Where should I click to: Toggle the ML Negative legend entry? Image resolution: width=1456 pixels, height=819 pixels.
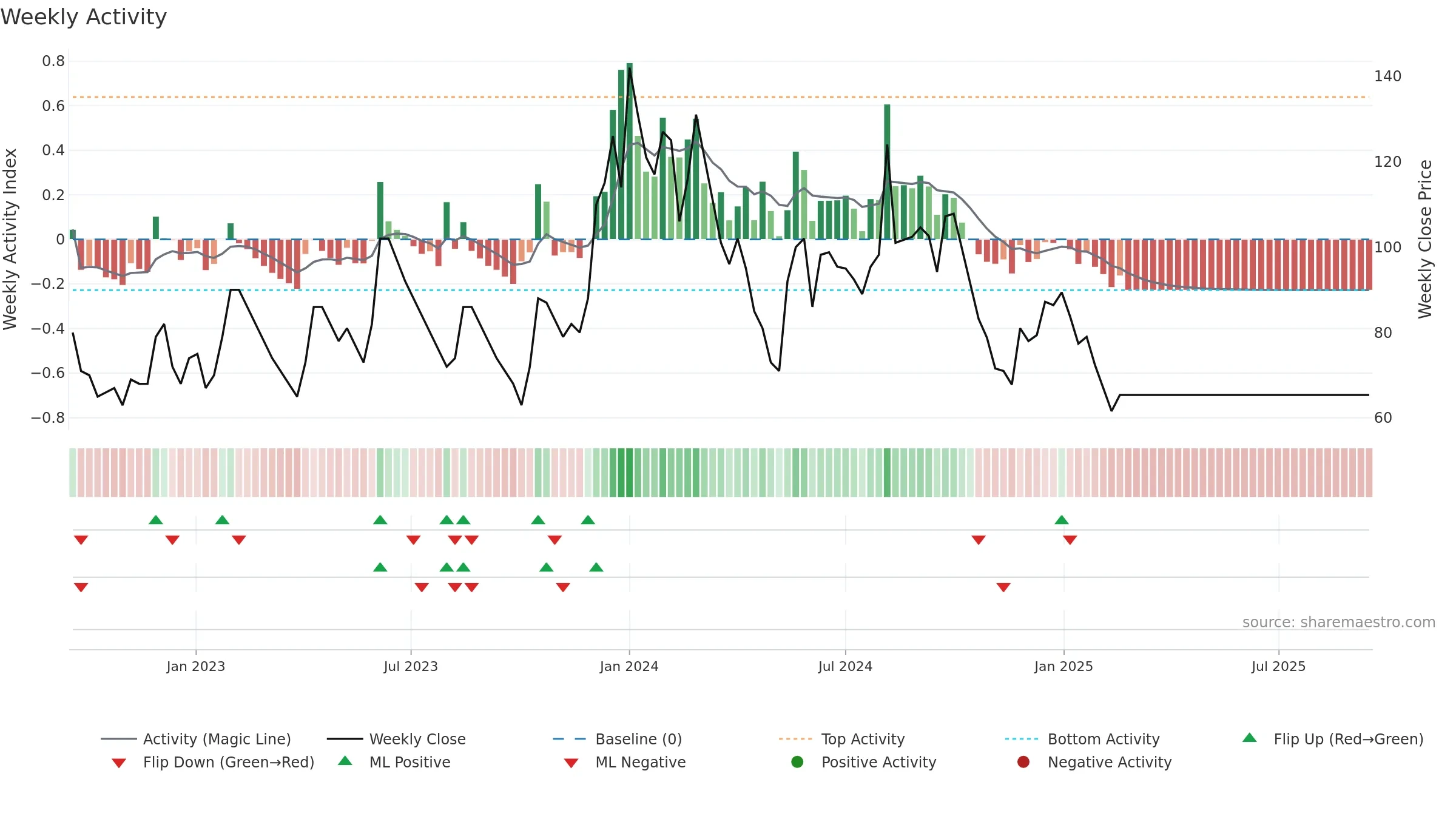(x=625, y=762)
